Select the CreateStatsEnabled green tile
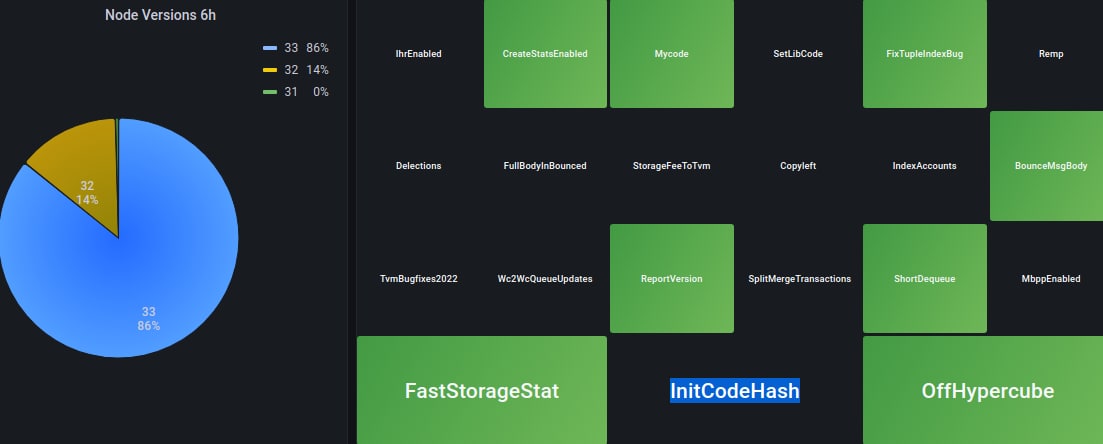 pyautogui.click(x=545, y=54)
